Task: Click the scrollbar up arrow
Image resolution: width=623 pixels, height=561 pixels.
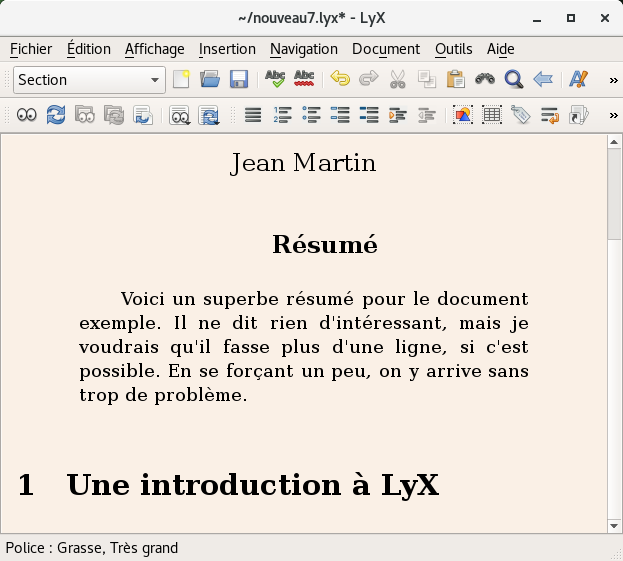Action: coord(614,142)
